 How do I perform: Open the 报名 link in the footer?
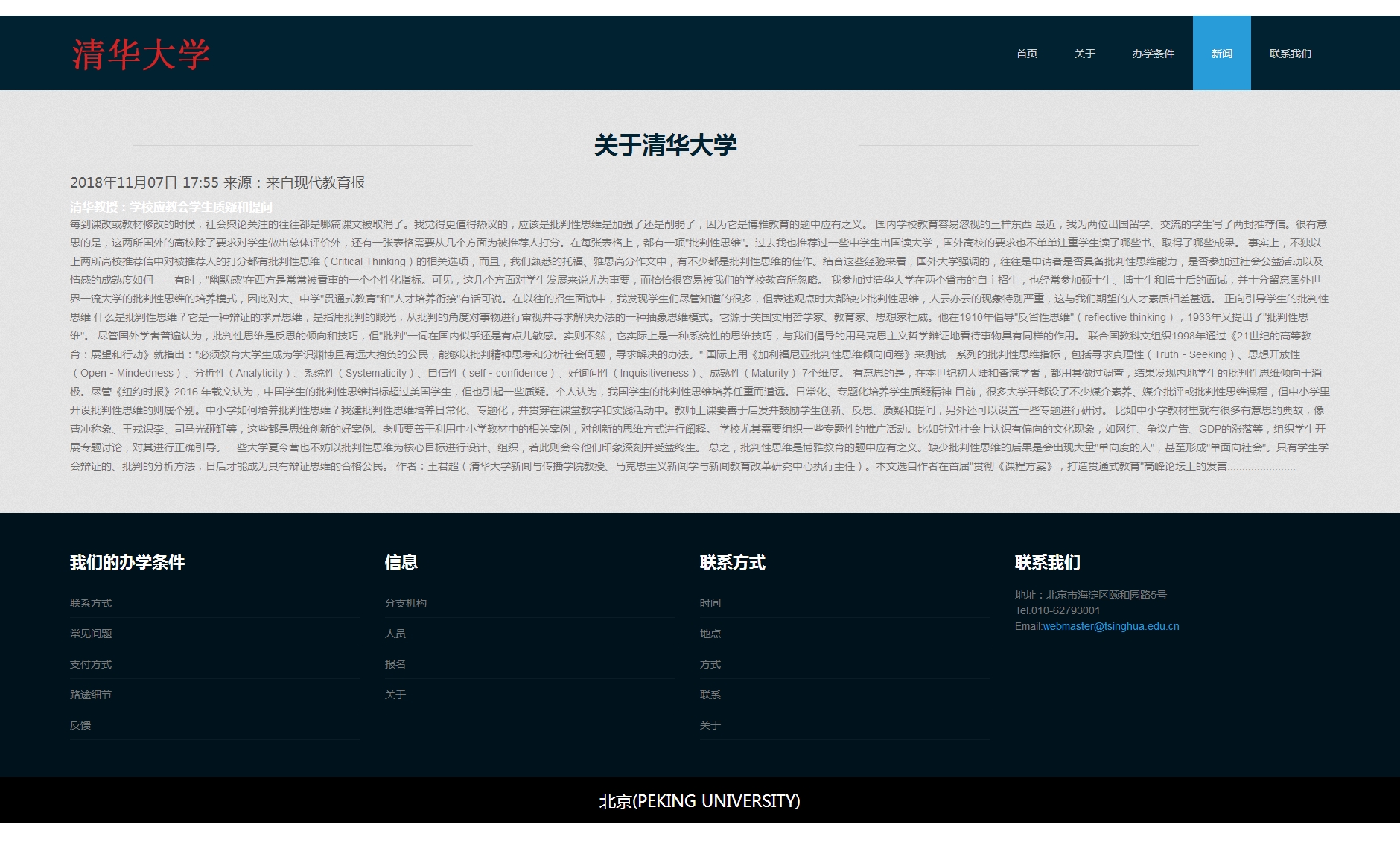pyautogui.click(x=395, y=664)
